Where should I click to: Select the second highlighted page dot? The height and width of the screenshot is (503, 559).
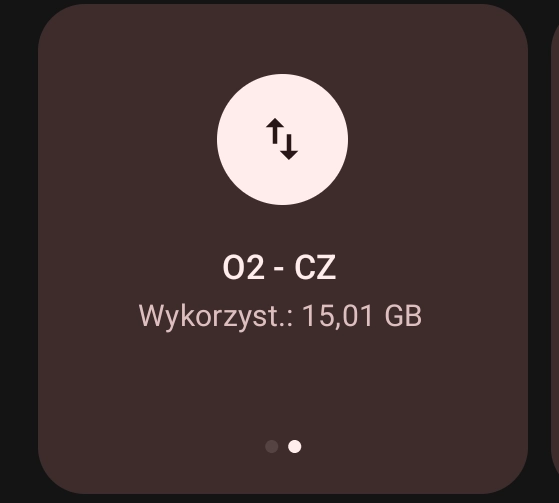(x=294, y=446)
